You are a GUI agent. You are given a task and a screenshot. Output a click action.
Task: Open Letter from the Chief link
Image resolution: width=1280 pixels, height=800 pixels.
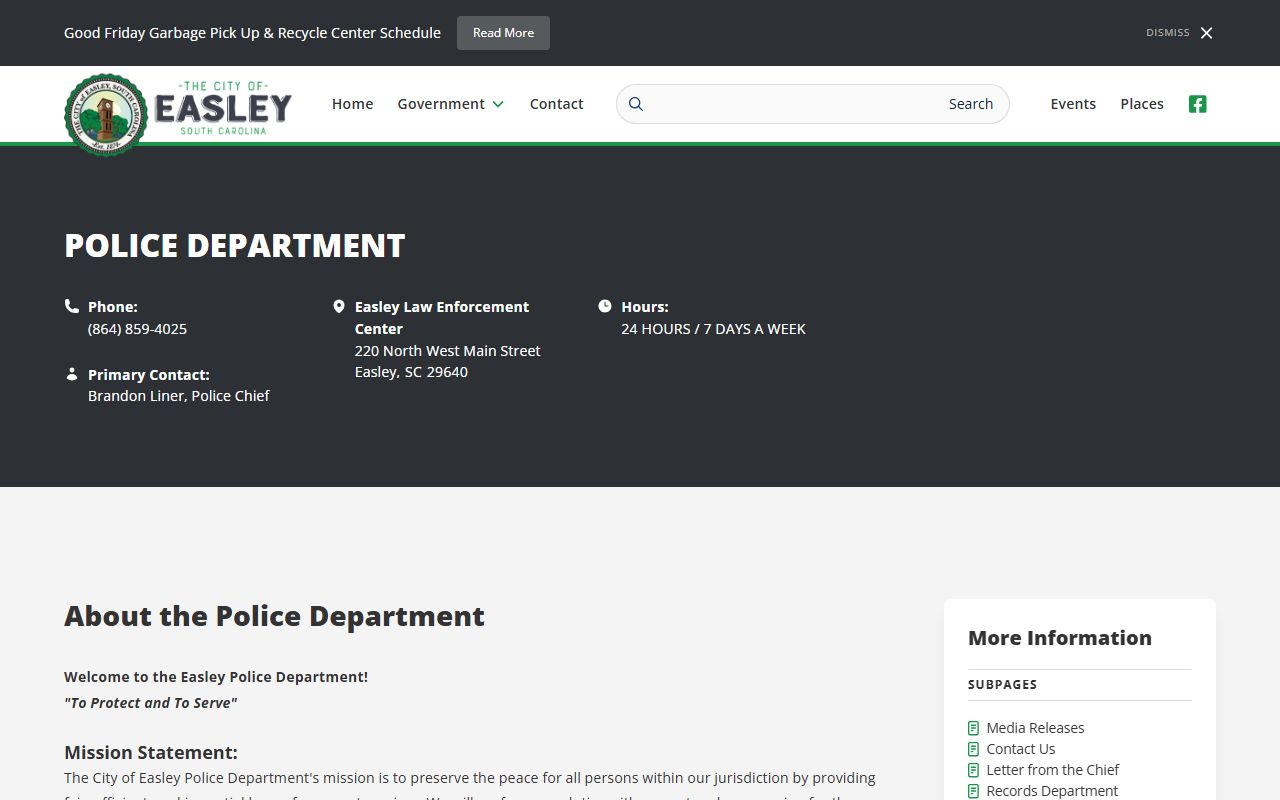click(x=1052, y=770)
